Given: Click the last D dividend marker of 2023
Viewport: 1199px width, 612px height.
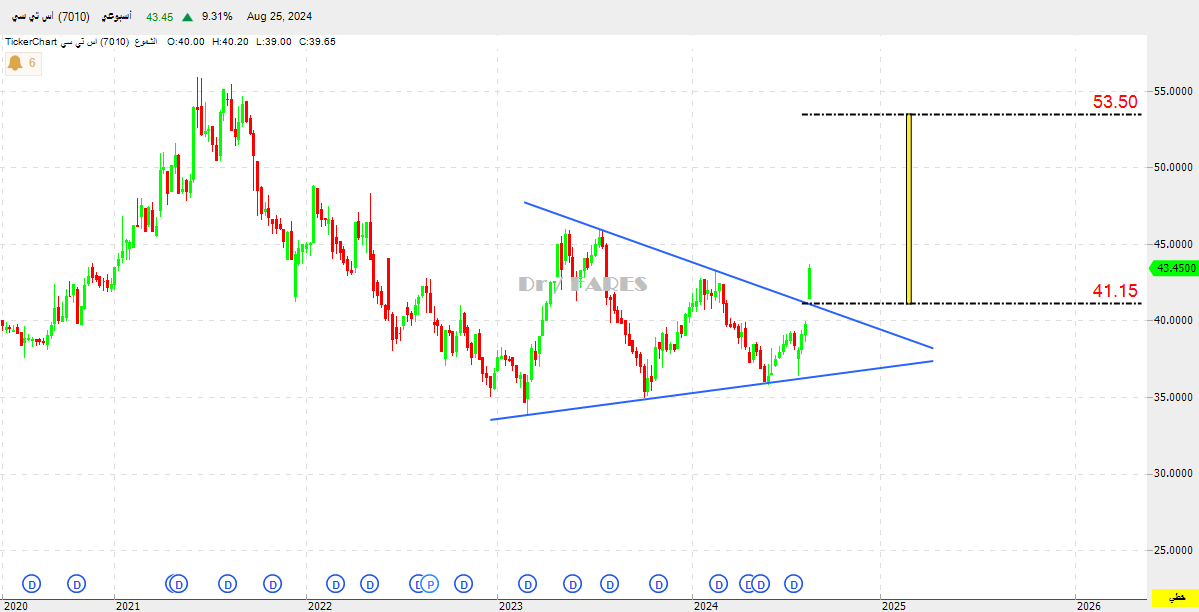Looking at the screenshot, I should click(x=659, y=584).
